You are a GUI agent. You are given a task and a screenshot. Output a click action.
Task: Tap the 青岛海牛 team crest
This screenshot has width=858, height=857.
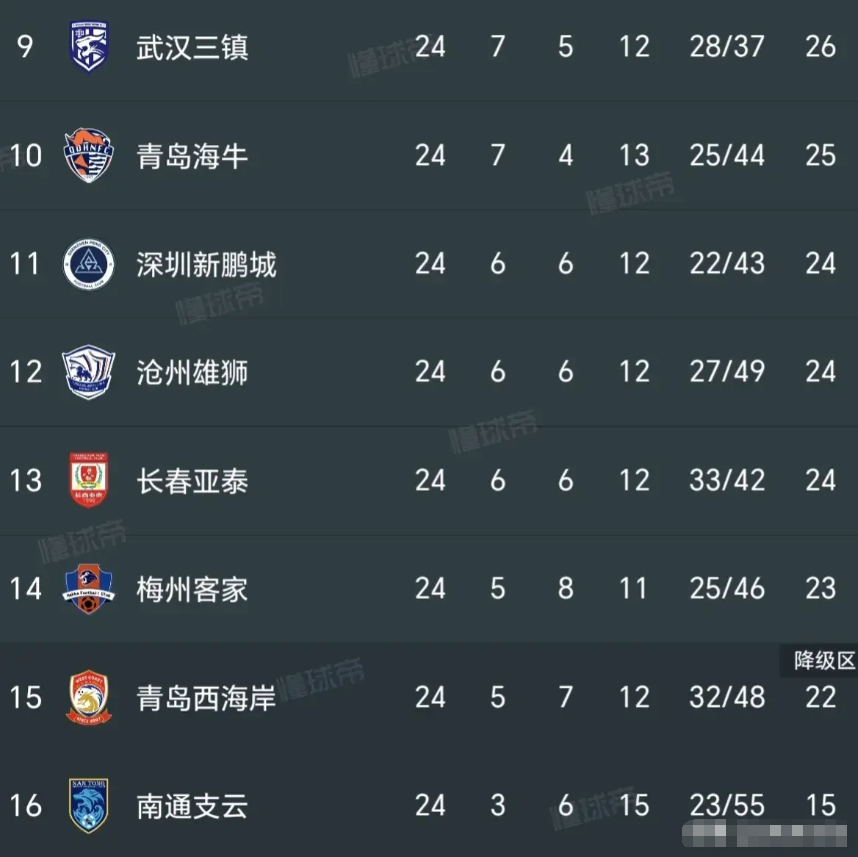pyautogui.click(x=89, y=155)
